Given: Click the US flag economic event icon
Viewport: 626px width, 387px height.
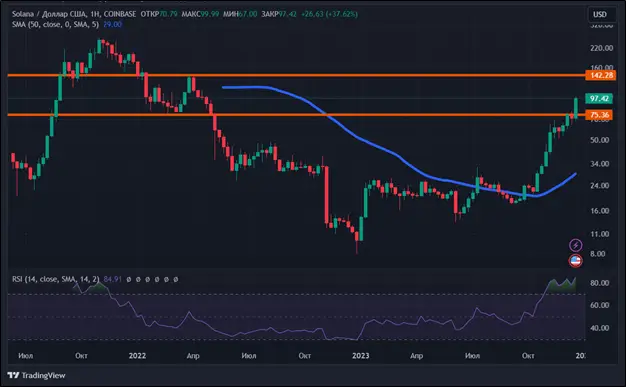Looking at the screenshot, I should (575, 261).
